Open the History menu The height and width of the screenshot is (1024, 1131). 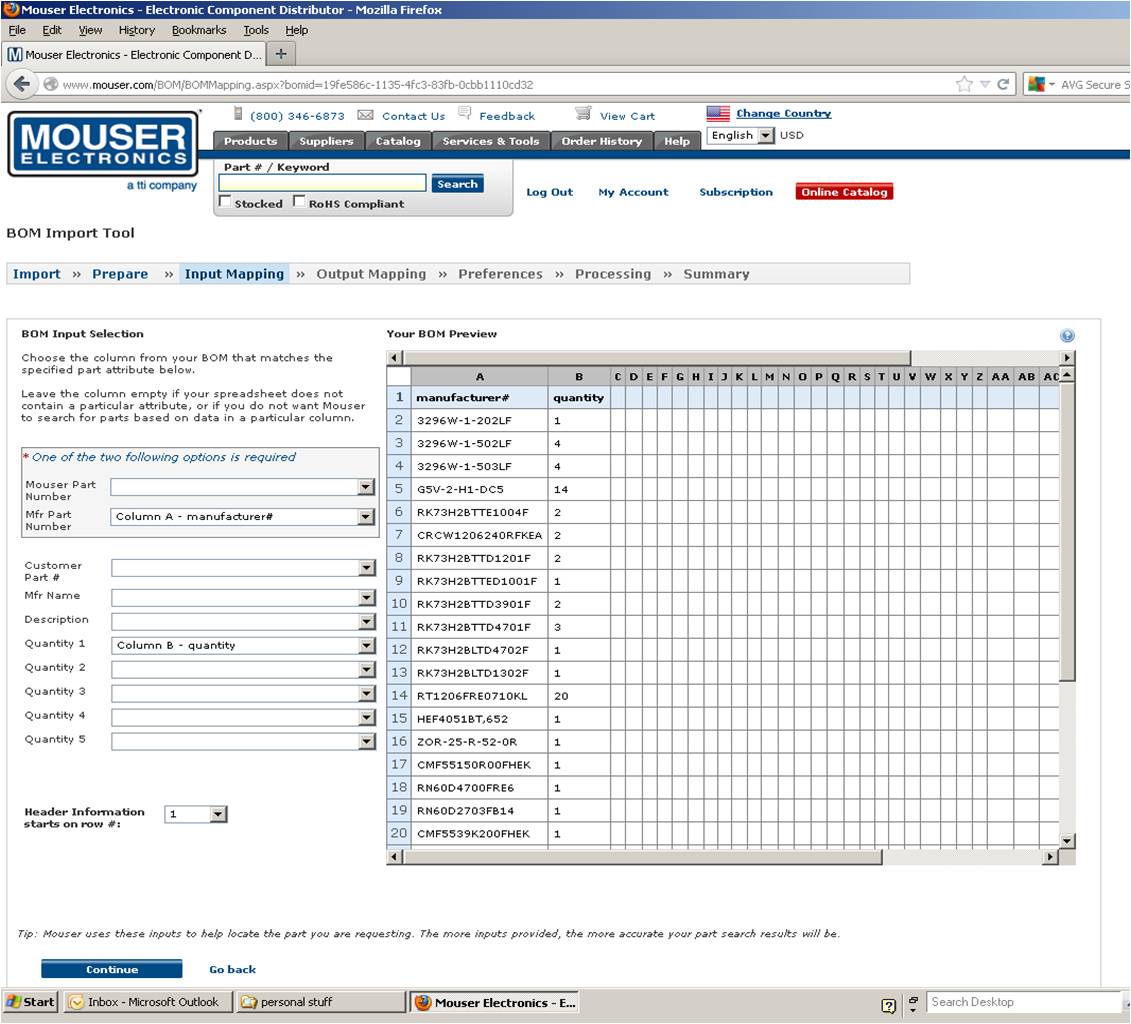point(137,30)
